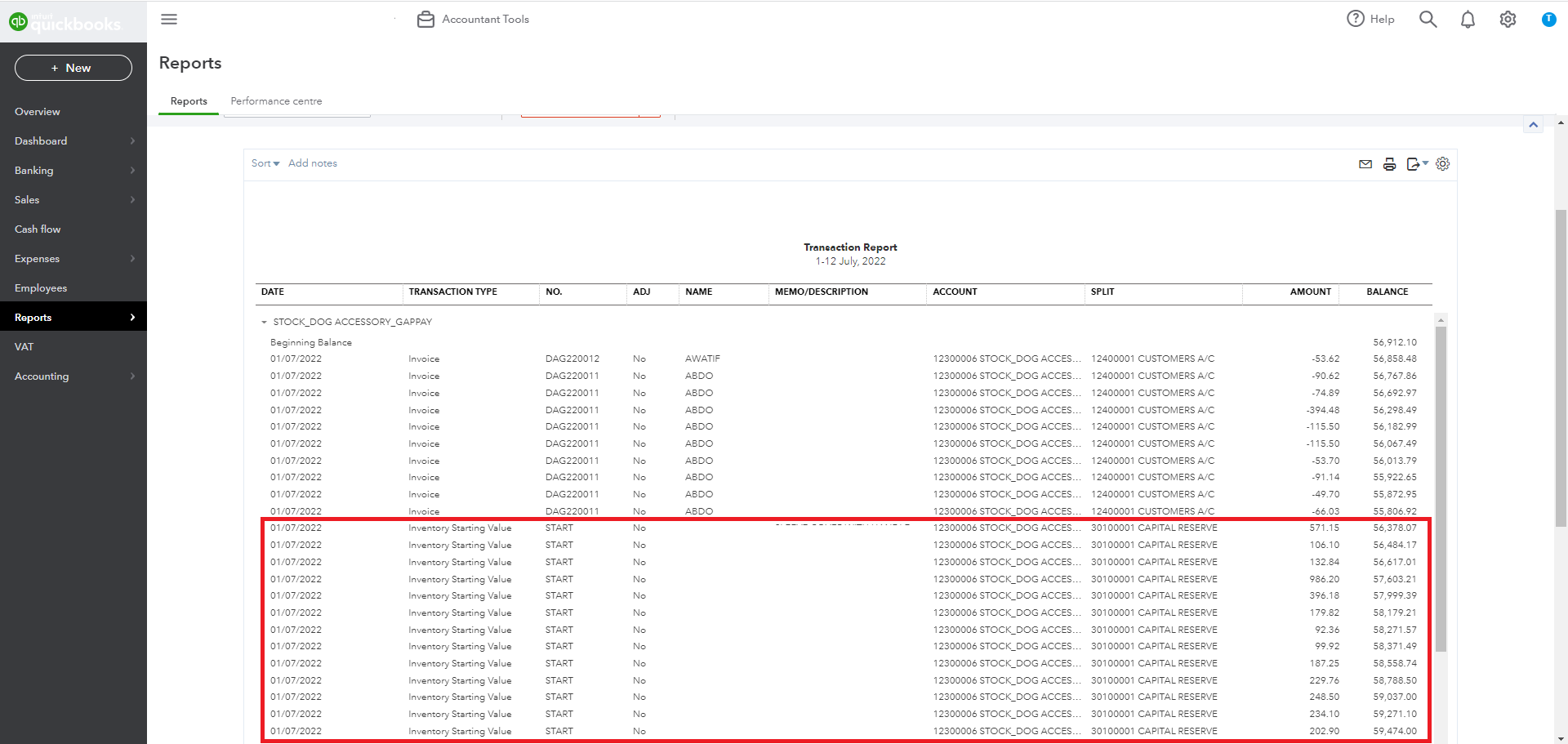Open the Sort dropdown
This screenshot has height=744, width=1568.
click(x=265, y=163)
